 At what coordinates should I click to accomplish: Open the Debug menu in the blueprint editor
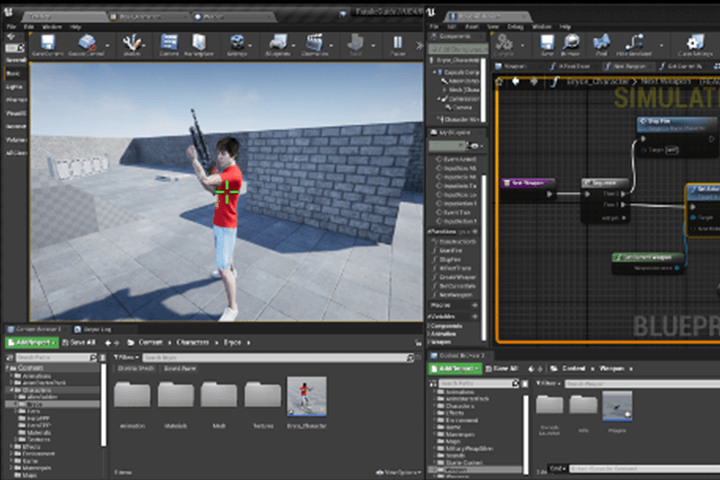(x=515, y=27)
